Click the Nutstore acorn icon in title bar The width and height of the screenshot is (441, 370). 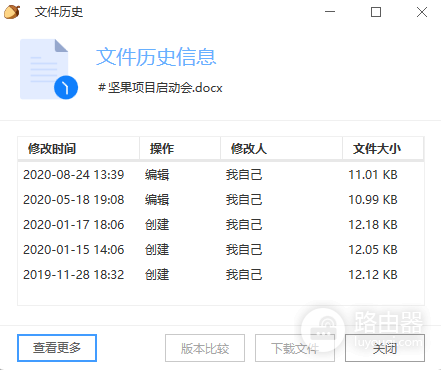click(12, 12)
